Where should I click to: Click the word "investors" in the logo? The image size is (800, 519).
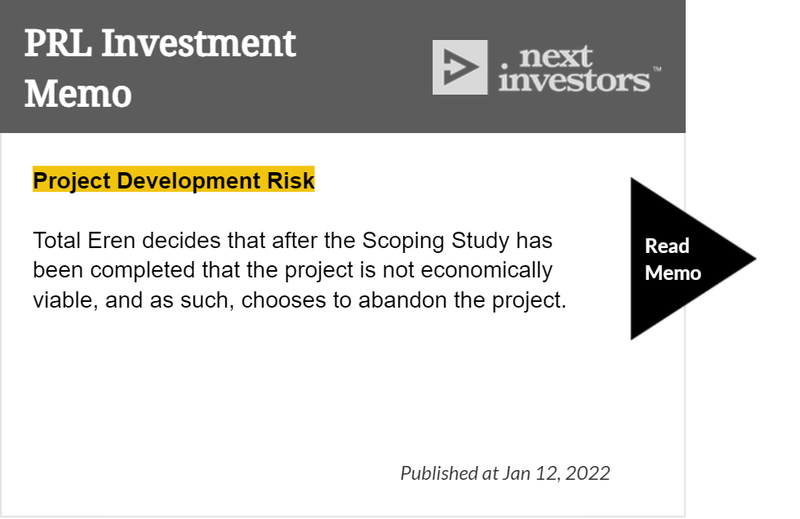(x=574, y=81)
